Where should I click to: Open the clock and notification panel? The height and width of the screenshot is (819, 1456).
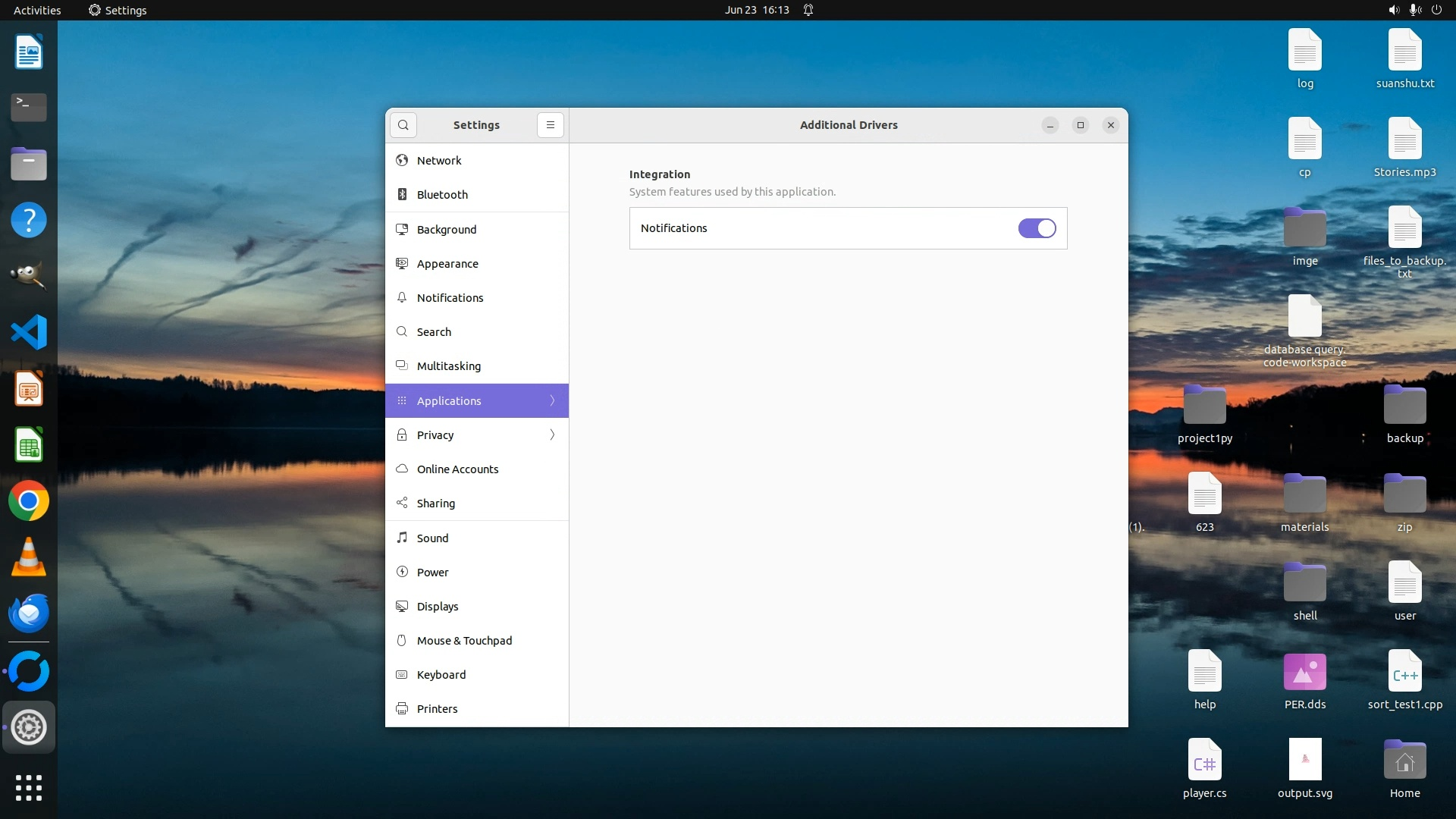tap(757, 10)
